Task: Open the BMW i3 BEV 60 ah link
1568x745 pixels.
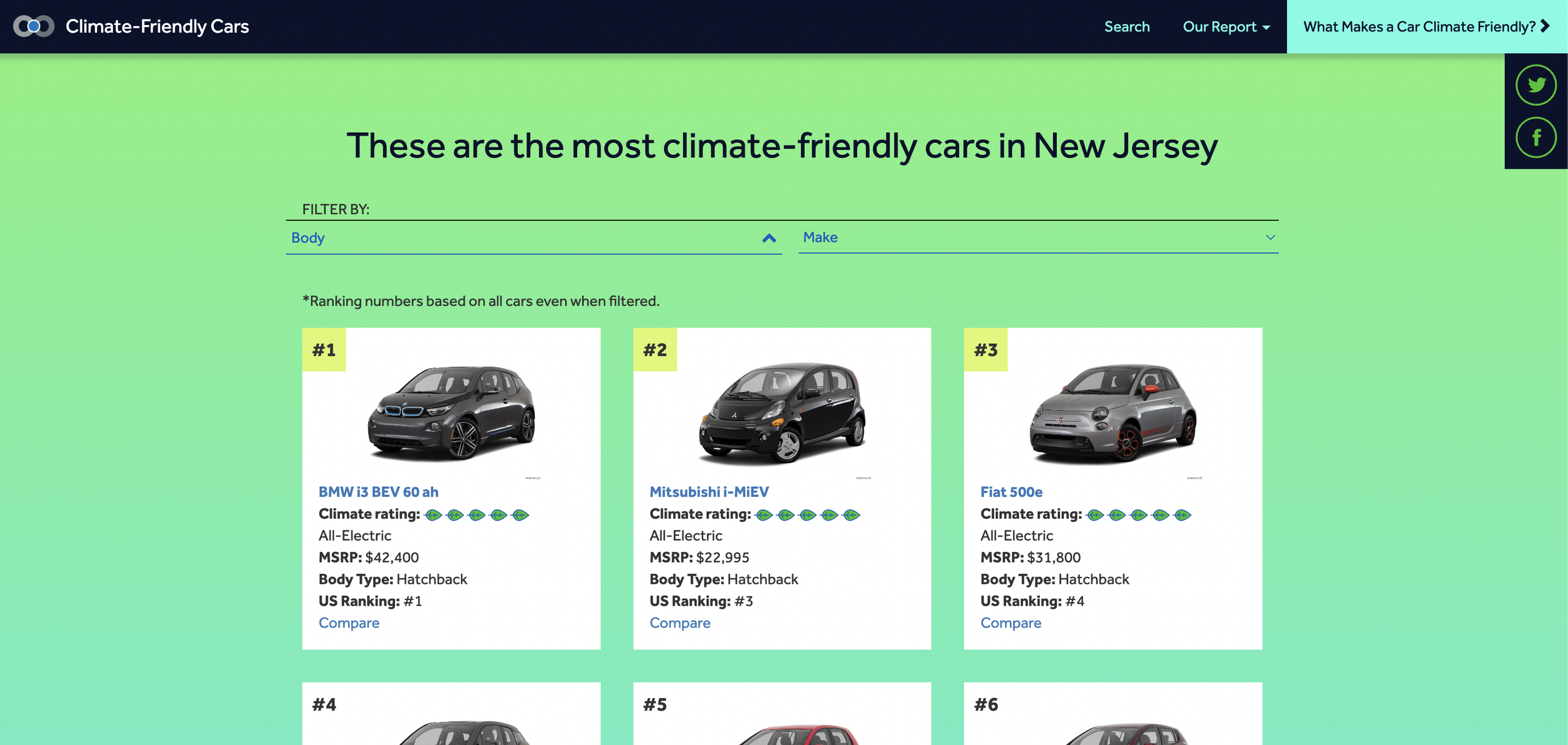Action: click(x=378, y=492)
